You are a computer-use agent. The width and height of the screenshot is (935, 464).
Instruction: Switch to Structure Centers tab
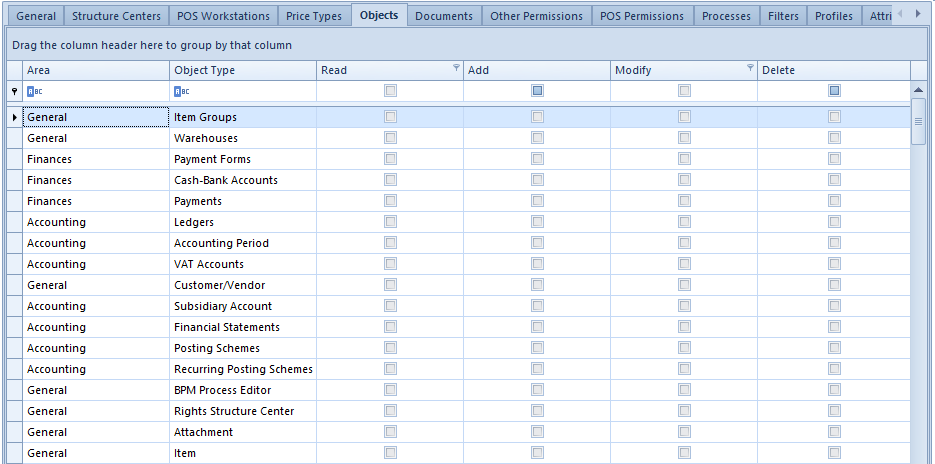tap(116, 16)
